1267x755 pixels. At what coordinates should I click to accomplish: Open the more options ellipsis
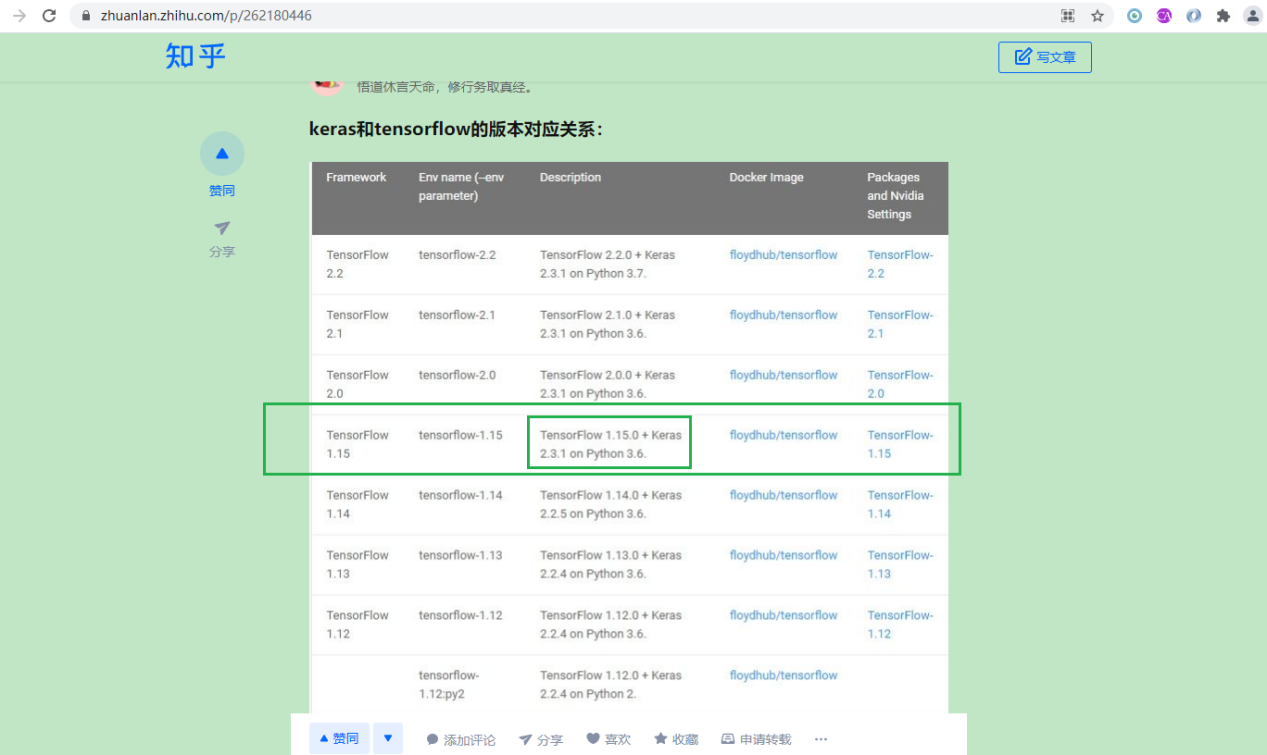(x=821, y=739)
